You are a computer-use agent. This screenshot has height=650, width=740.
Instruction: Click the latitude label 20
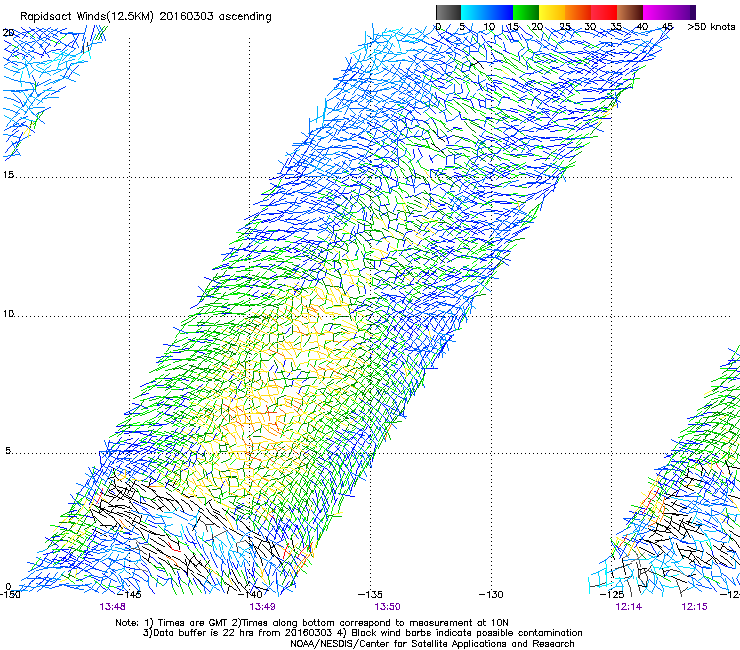click(8, 33)
